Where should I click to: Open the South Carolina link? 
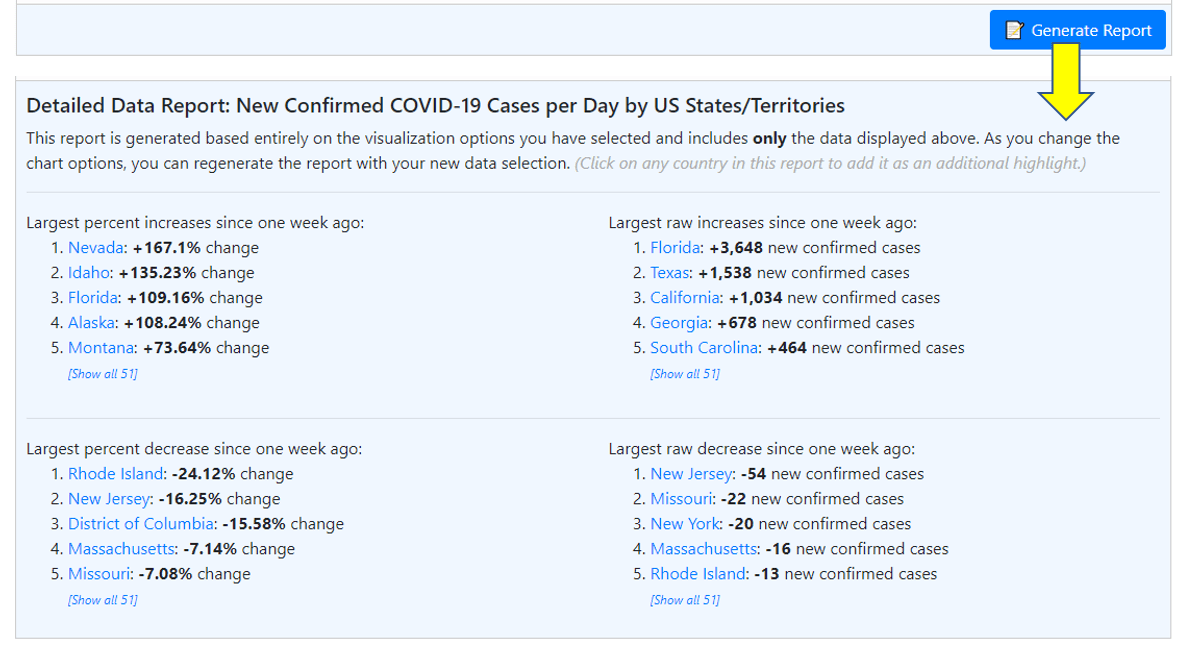[704, 348]
